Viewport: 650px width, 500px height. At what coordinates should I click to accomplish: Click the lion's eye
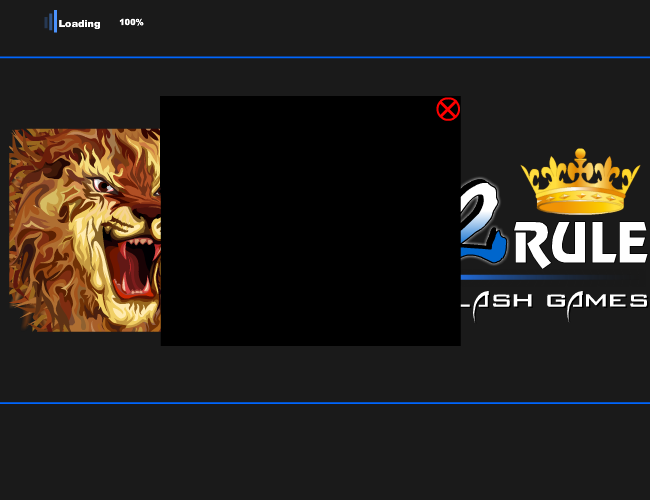pos(102,185)
